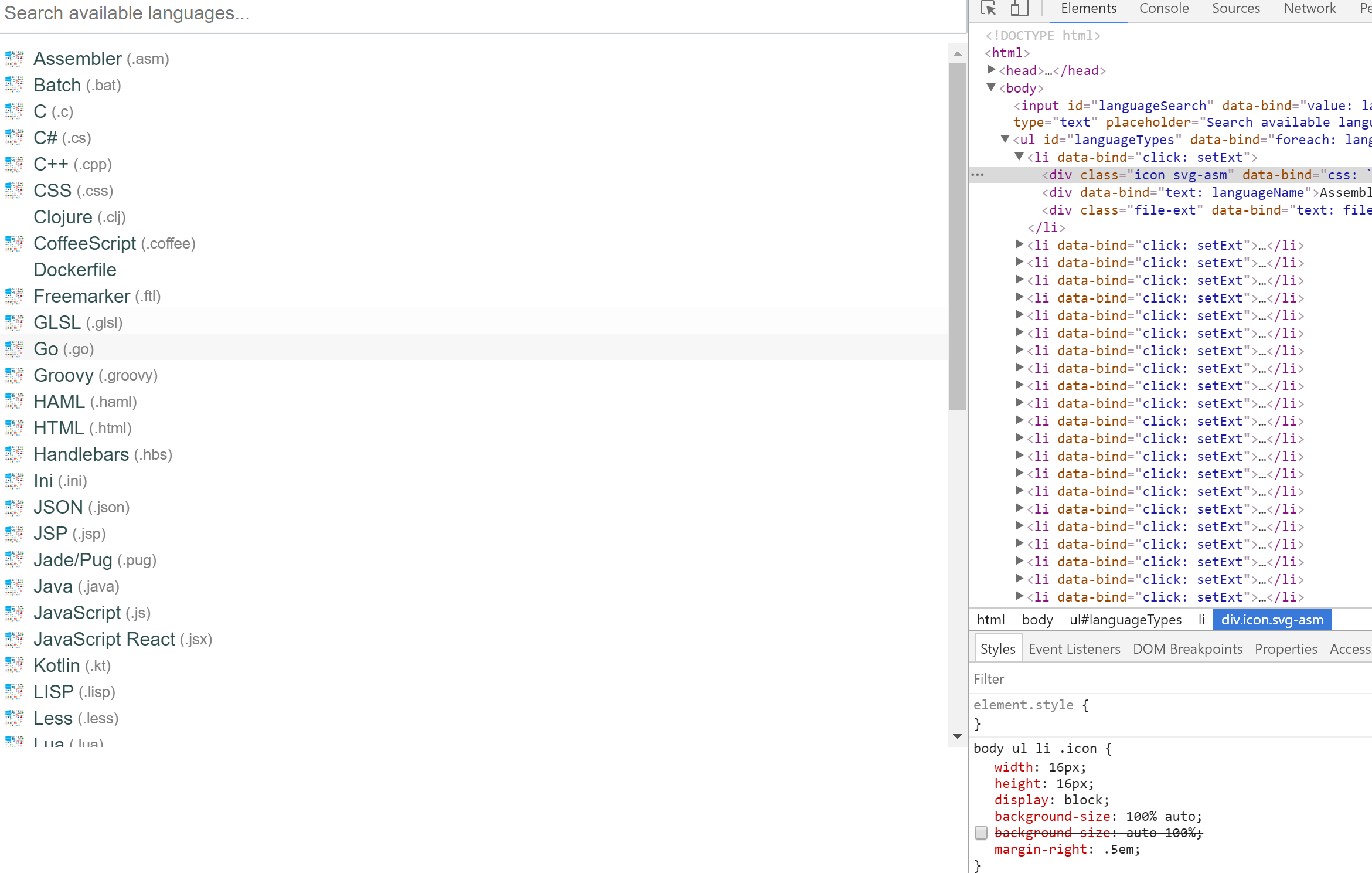Click the icon beside Groovy
The image size is (1372, 873).
coord(14,375)
